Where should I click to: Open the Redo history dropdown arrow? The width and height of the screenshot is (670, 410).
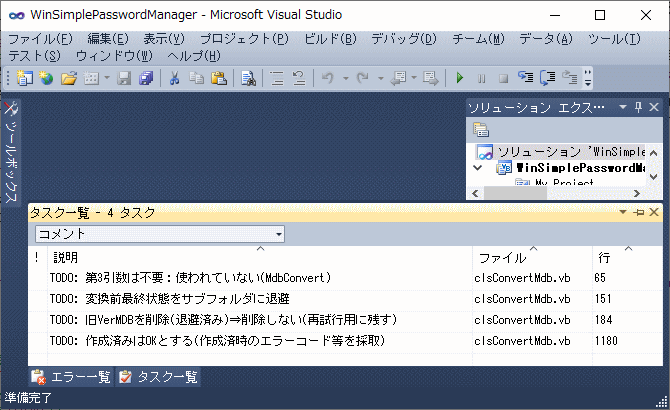pyautogui.click(x=381, y=78)
